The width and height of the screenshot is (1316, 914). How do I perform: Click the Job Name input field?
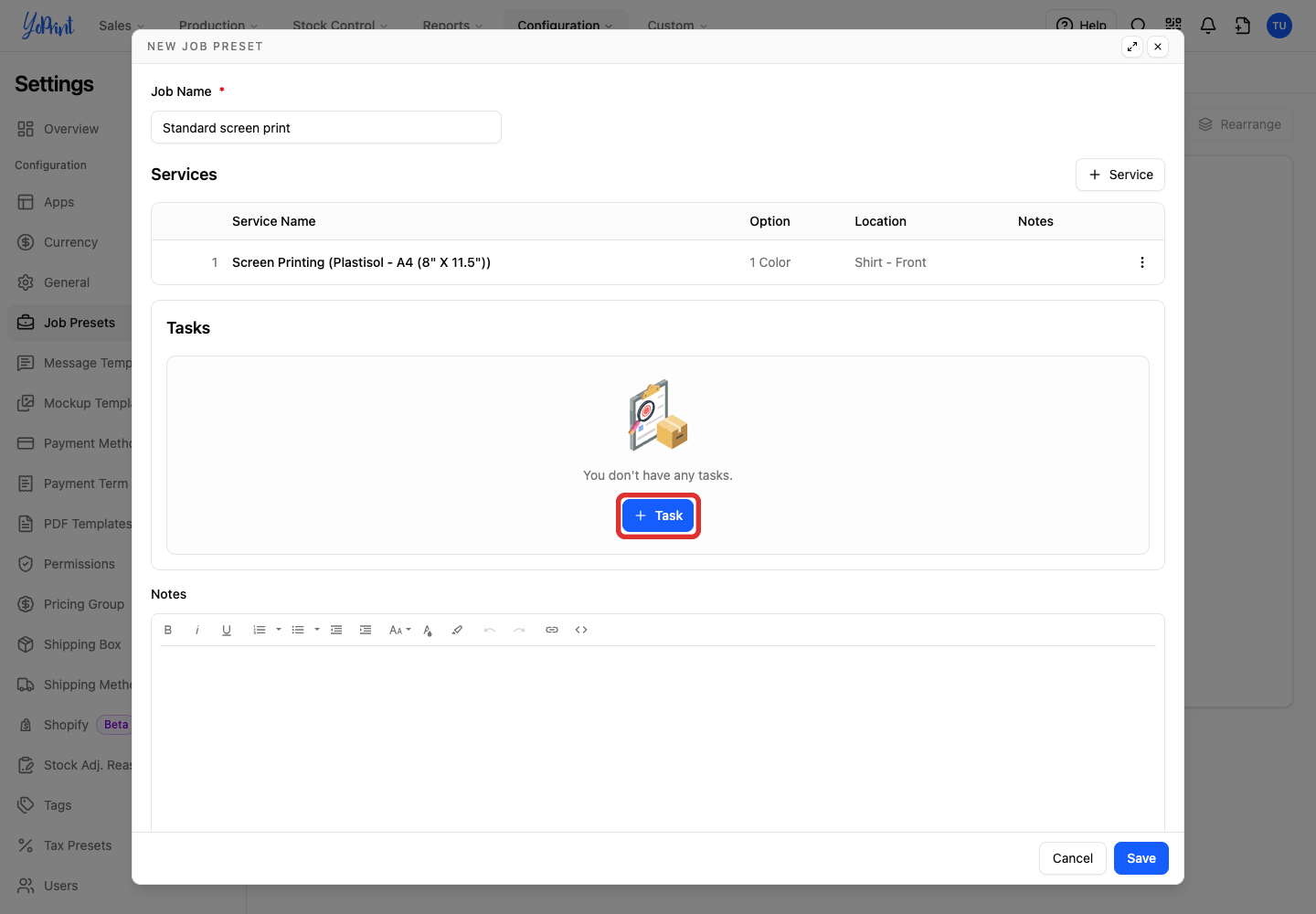click(x=326, y=127)
